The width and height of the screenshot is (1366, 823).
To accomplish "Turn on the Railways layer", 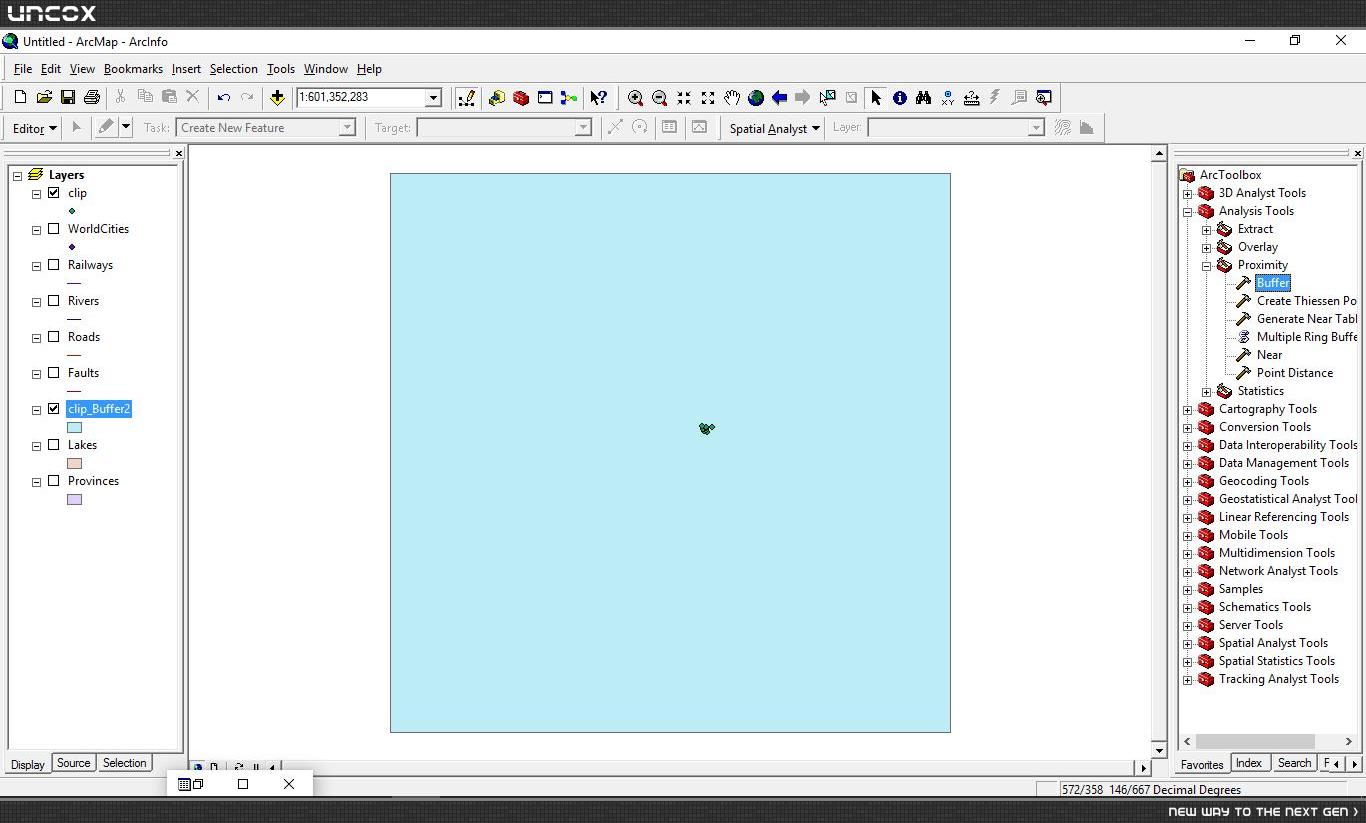I will [54, 265].
